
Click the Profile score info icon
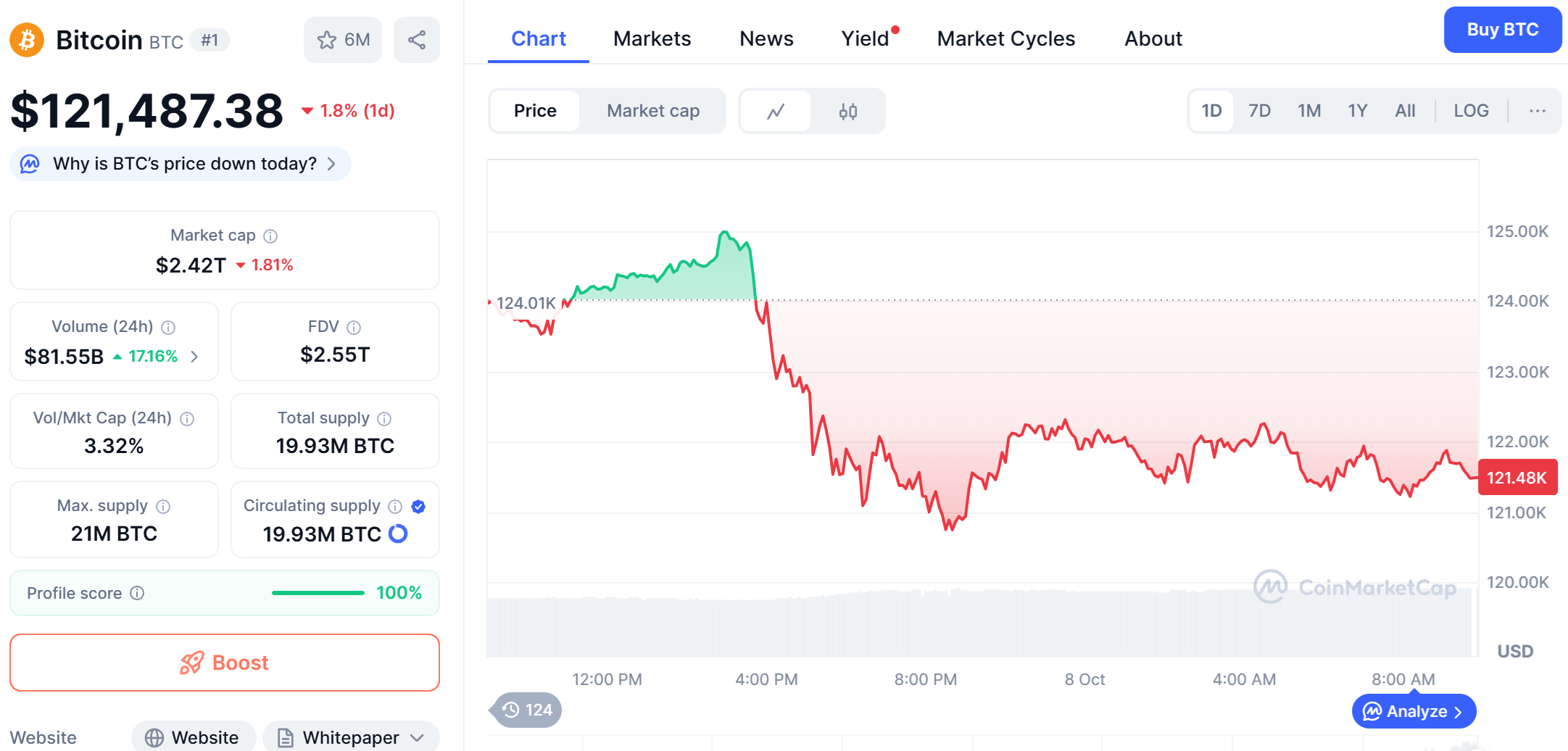[137, 593]
